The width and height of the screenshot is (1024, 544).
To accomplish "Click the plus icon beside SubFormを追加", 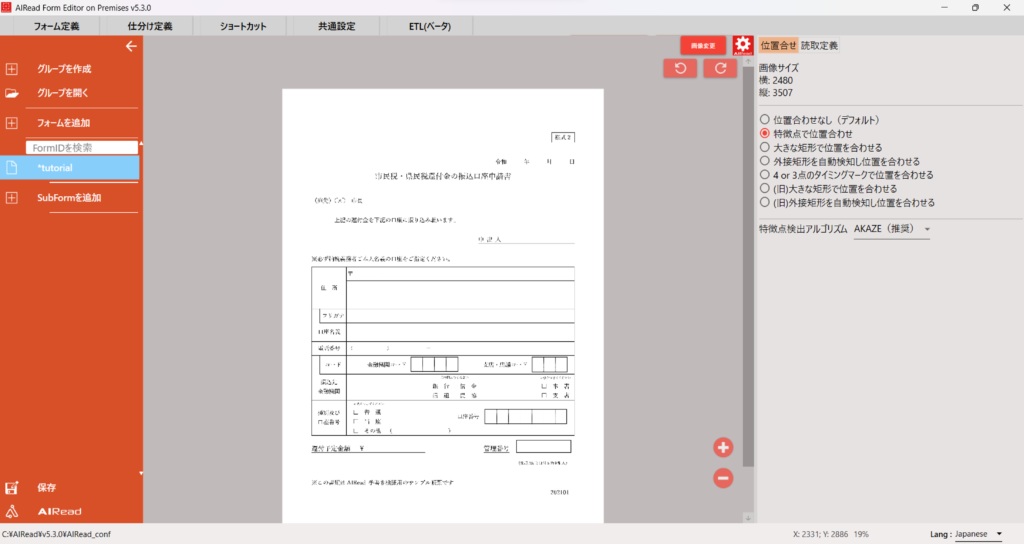I will (12, 198).
